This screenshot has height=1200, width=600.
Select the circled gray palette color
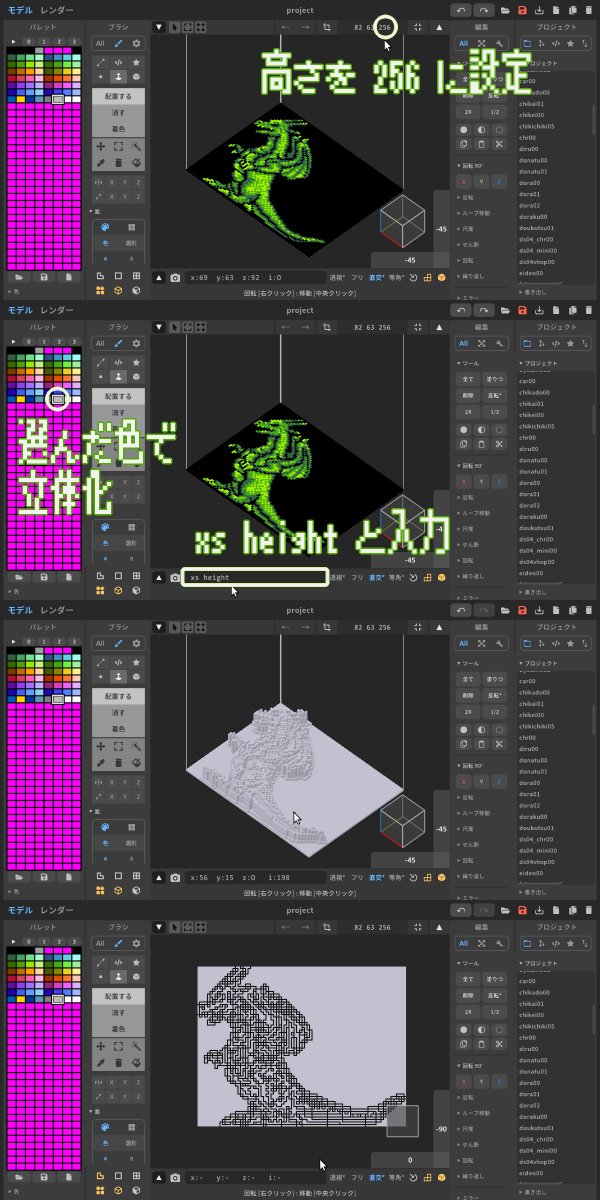(x=58, y=399)
